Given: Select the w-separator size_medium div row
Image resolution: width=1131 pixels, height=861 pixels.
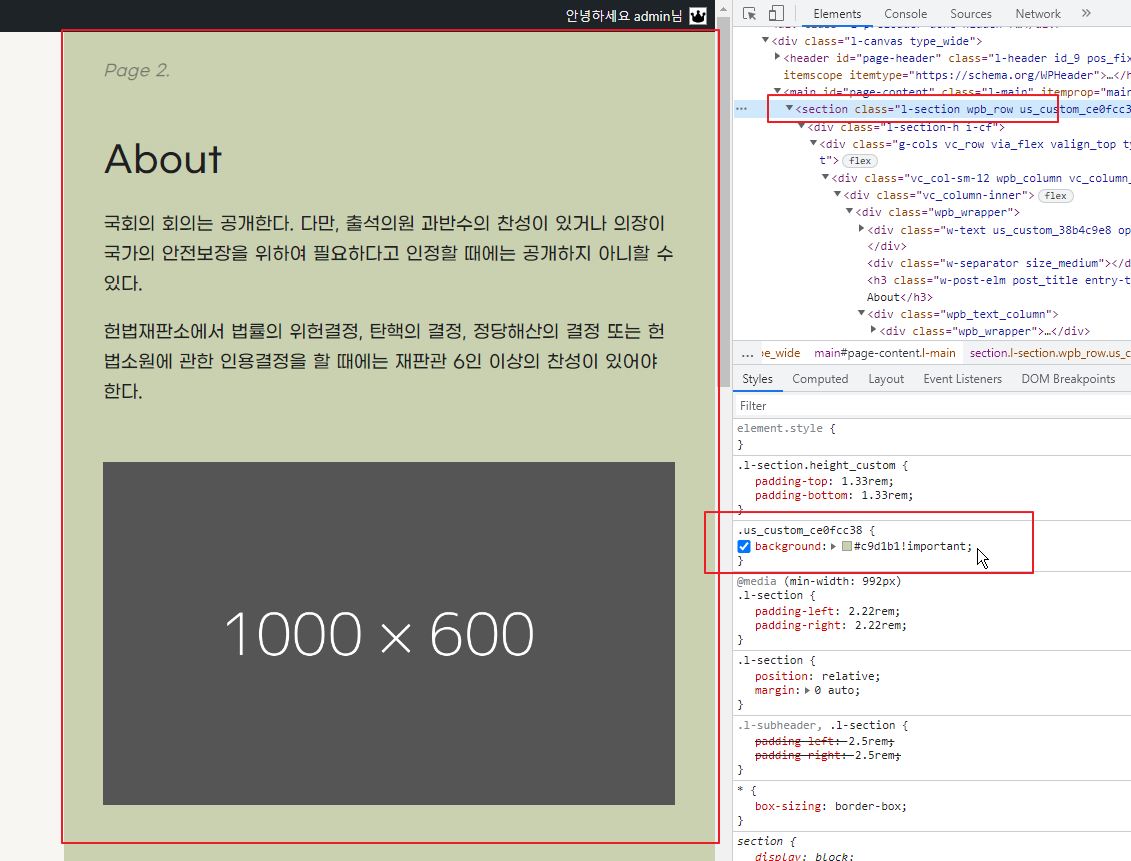Looking at the screenshot, I should (x=998, y=263).
